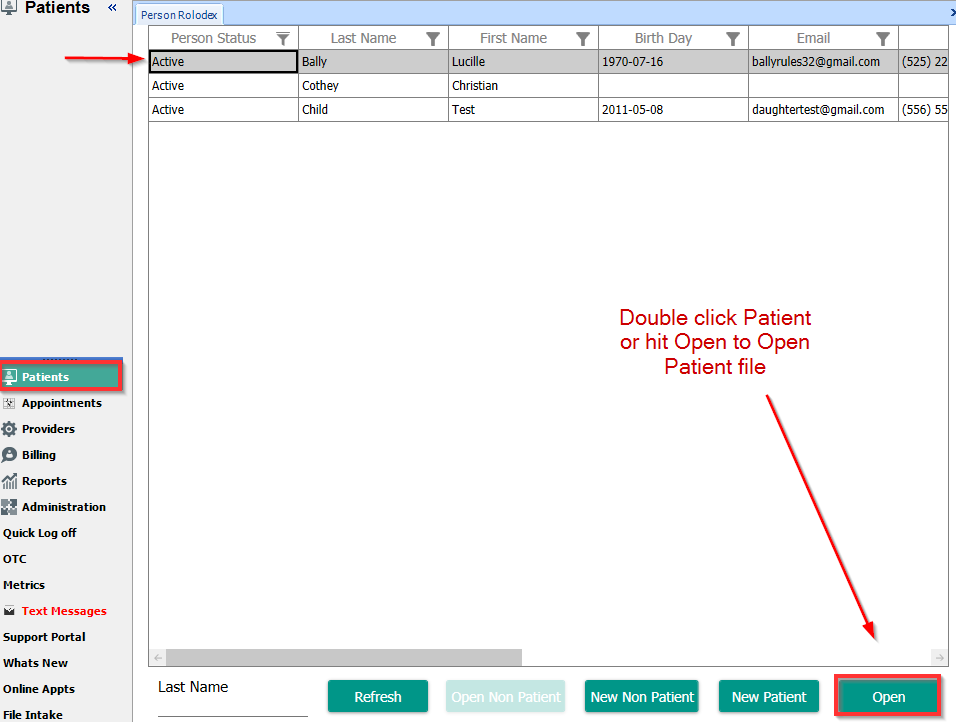This screenshot has height=722, width=956.
Task: Go to the Billing section
Action: [38, 455]
